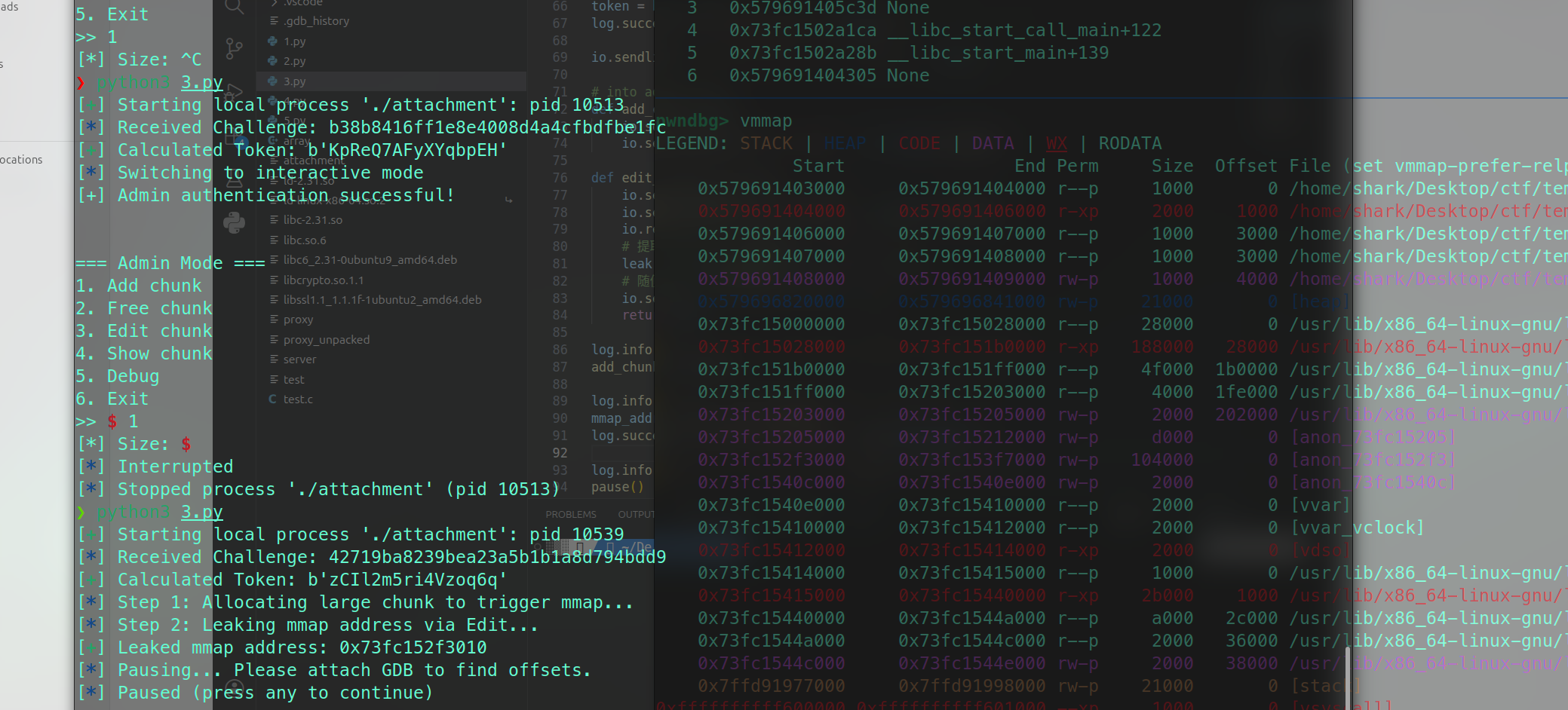Viewport: 1568px width, 710px height.
Task: Click the pause() call on editor line 94
Action: (617, 487)
